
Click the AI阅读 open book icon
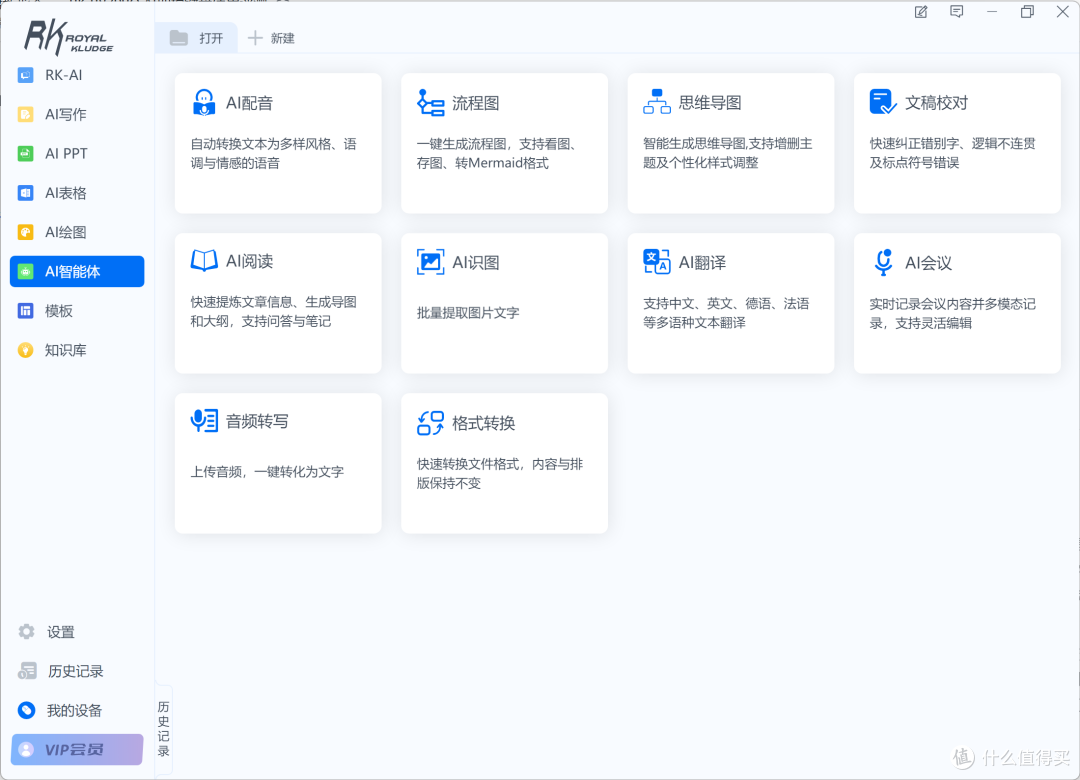click(x=204, y=260)
